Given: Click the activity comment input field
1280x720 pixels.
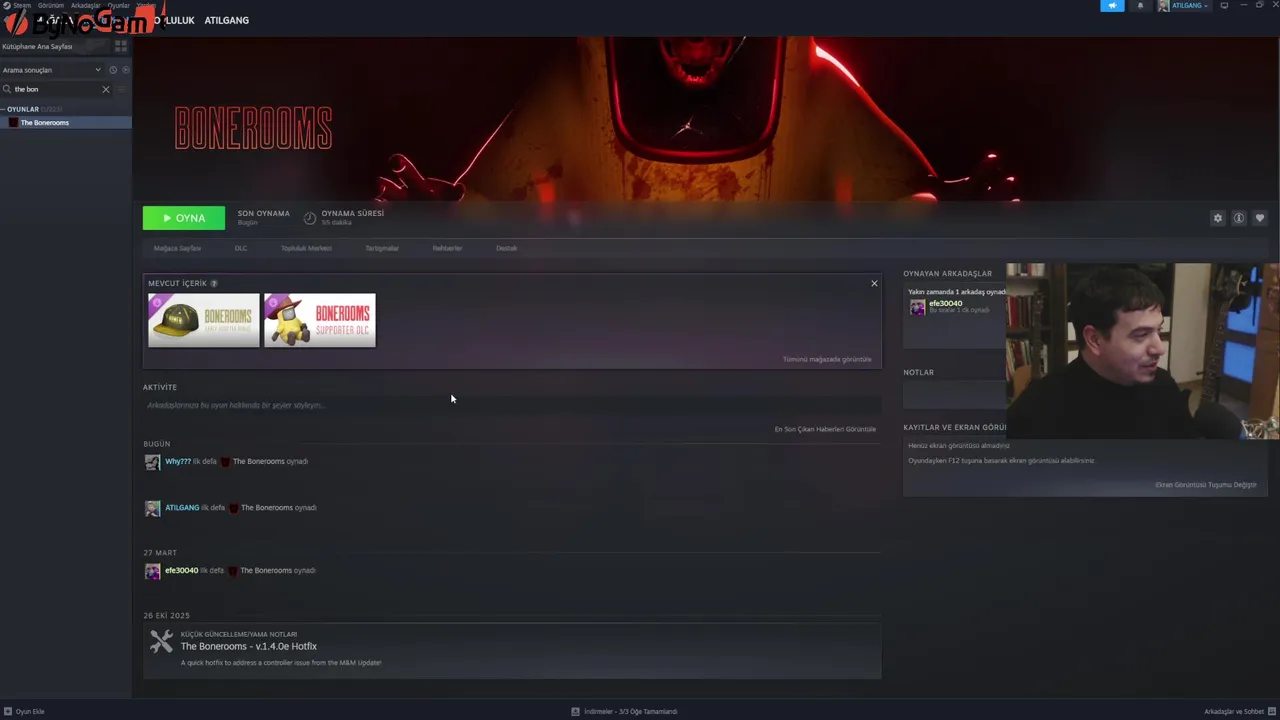Looking at the screenshot, I should [x=512, y=405].
